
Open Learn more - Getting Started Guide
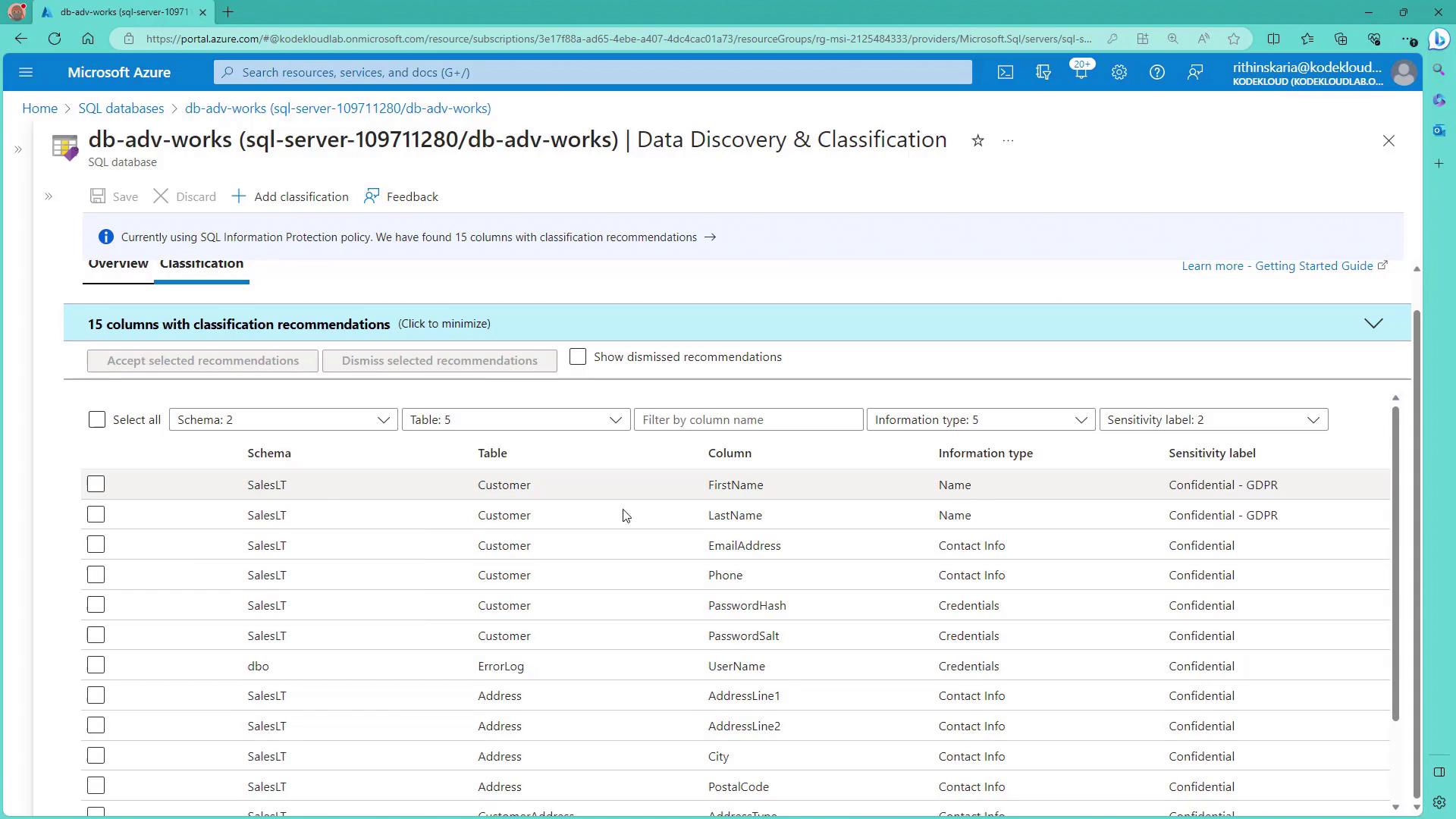pos(1285,265)
